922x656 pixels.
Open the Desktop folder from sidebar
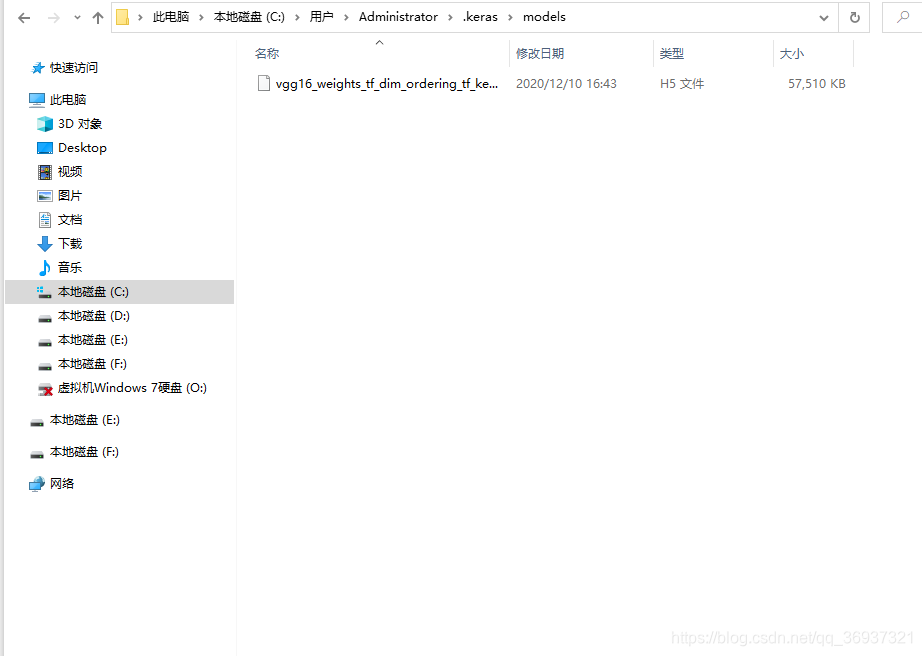pos(81,147)
